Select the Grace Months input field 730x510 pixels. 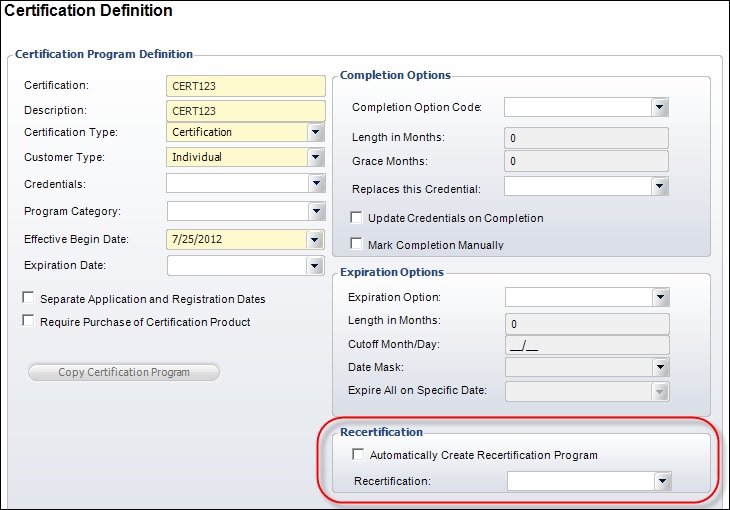586,161
